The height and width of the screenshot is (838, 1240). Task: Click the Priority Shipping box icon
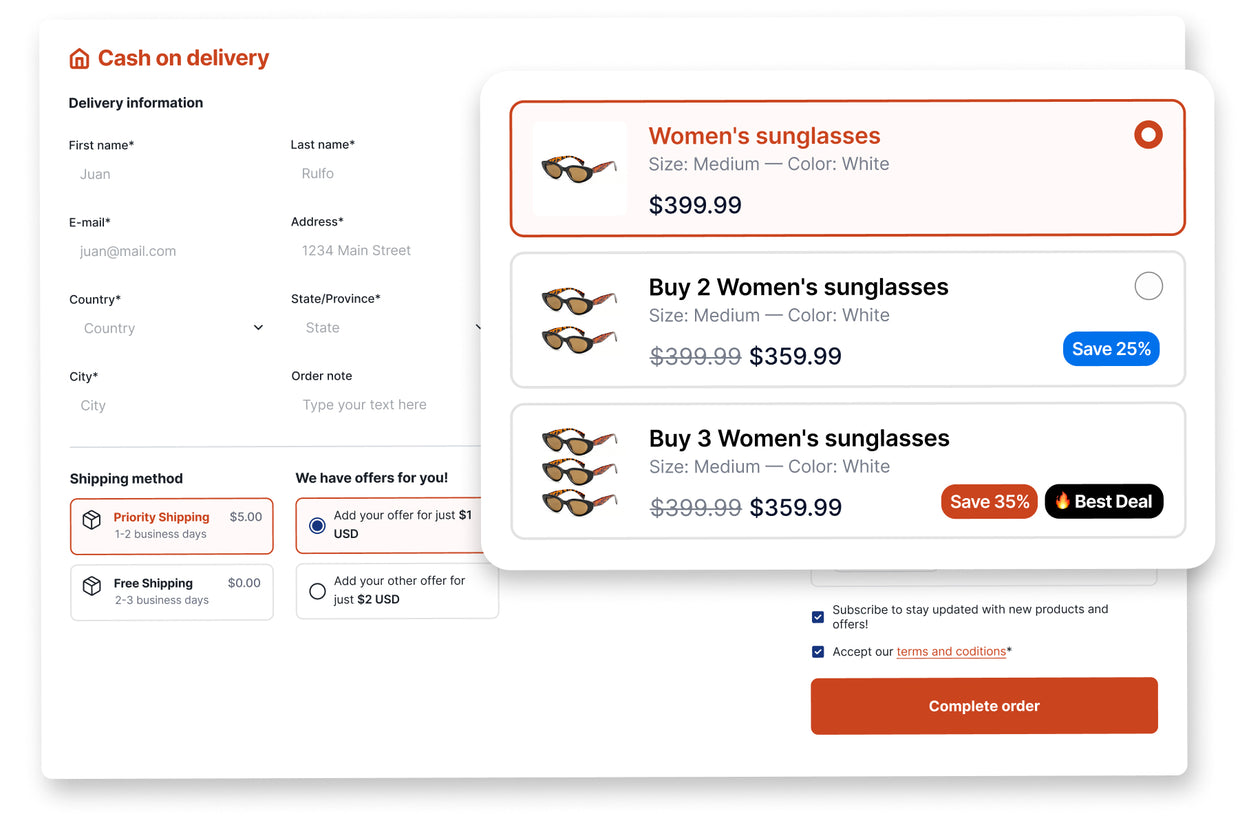[92, 520]
